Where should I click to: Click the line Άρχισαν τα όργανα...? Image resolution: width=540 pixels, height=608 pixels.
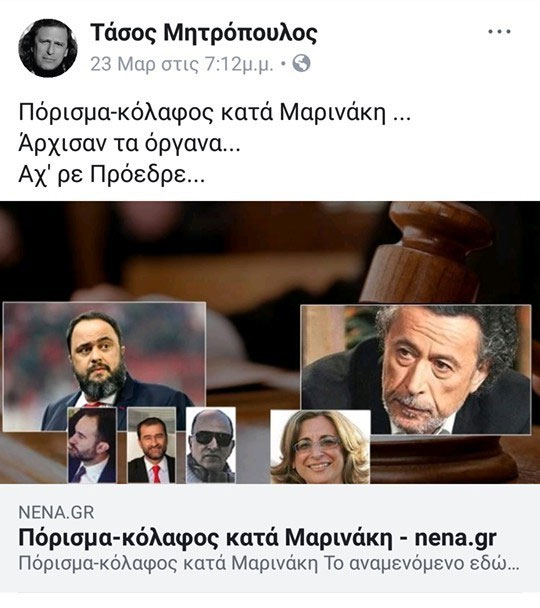(x=129, y=144)
